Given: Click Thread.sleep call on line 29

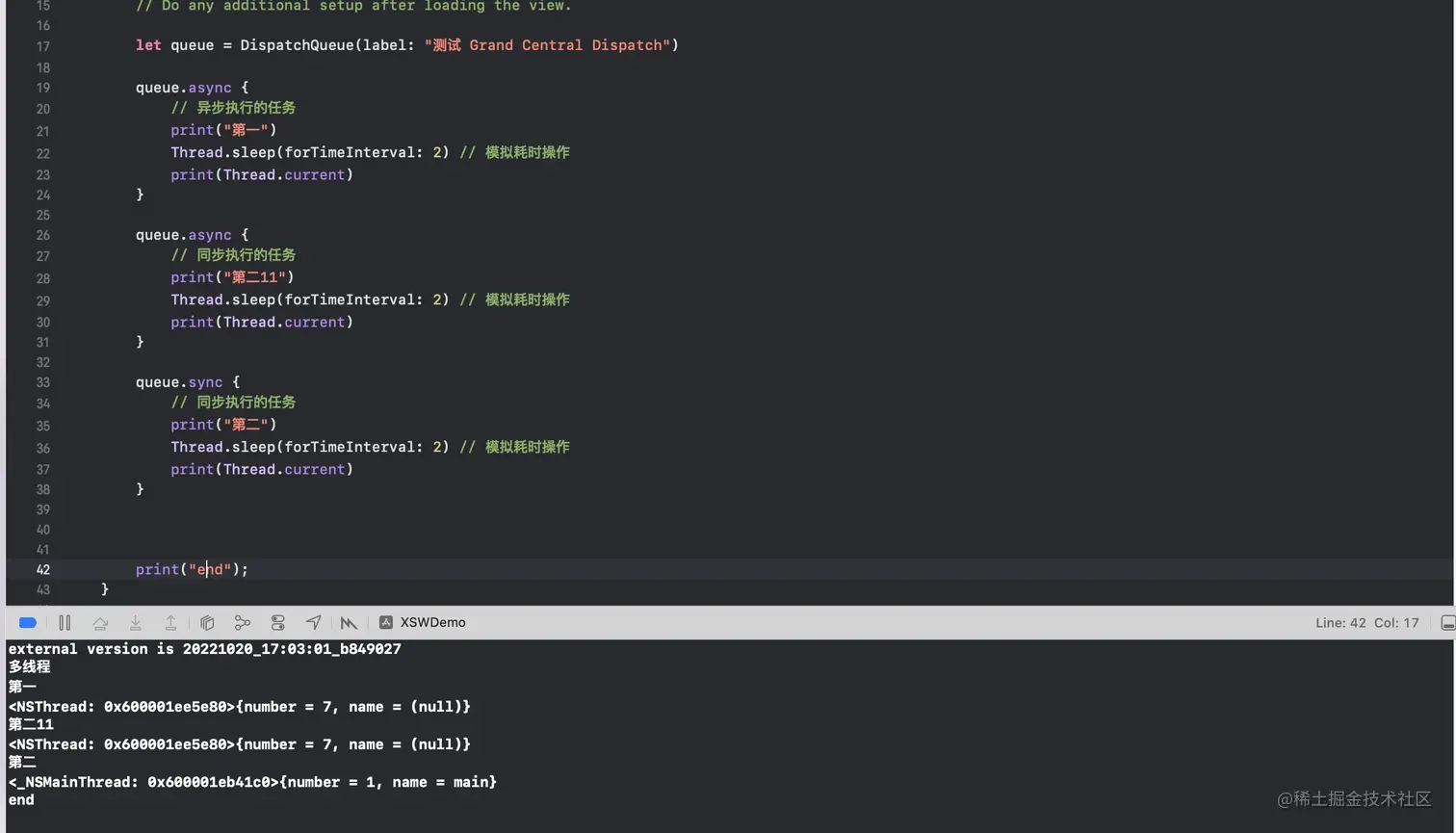Looking at the screenshot, I should point(310,299).
